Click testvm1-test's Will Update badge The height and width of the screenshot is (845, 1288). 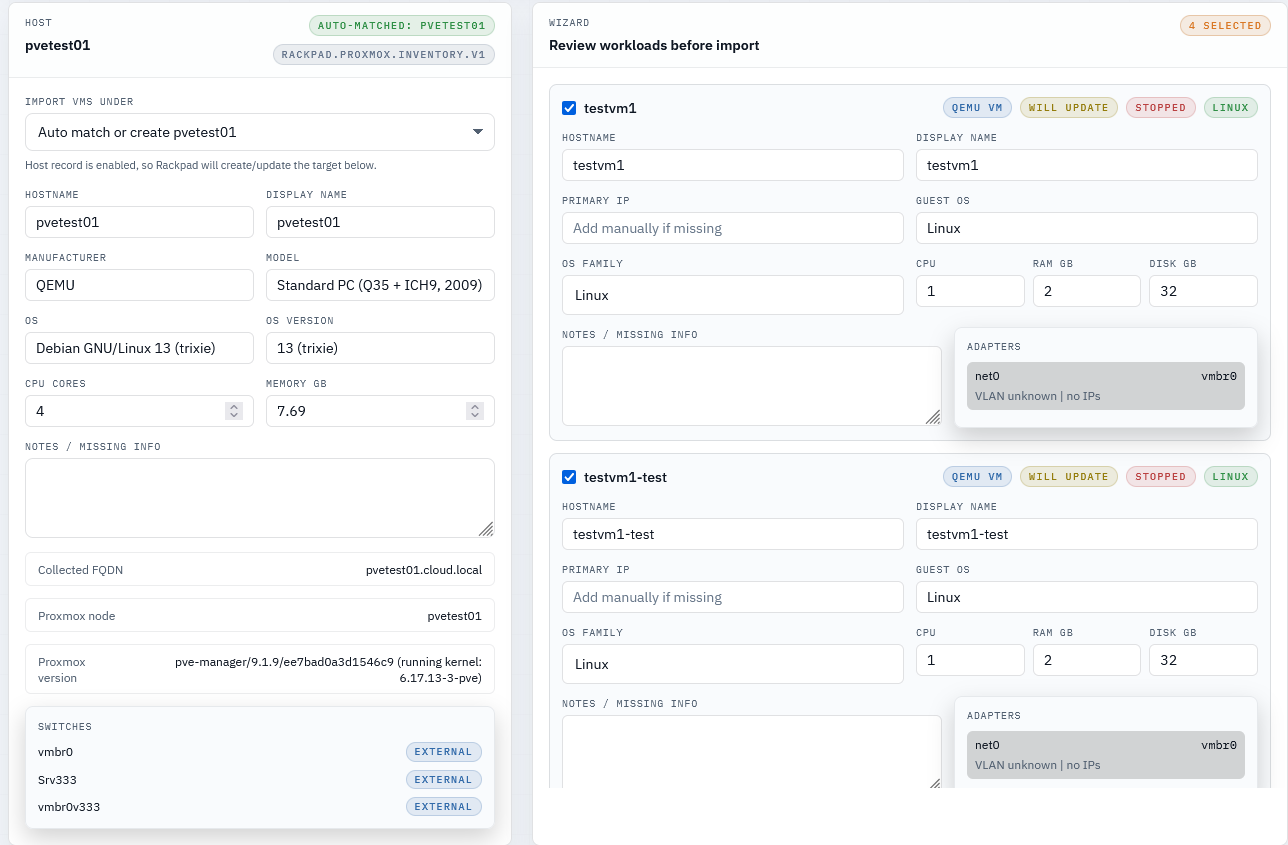click(x=1069, y=477)
